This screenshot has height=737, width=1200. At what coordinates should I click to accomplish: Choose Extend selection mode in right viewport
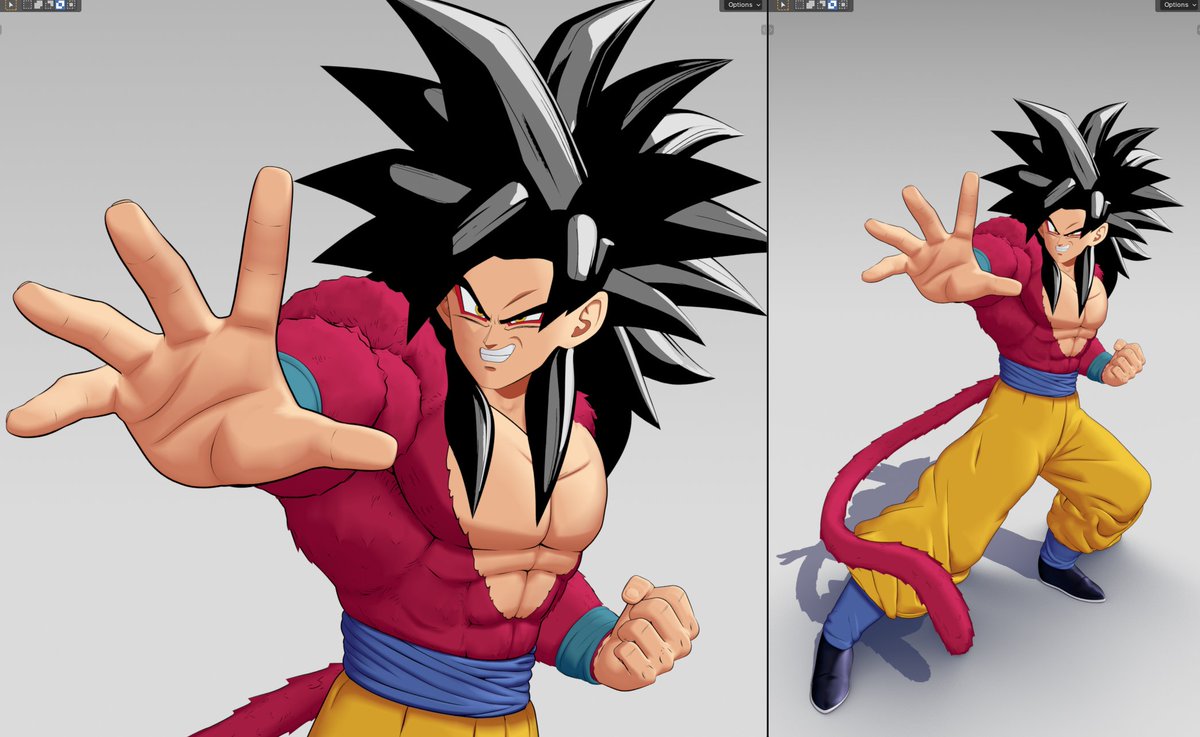point(810,5)
